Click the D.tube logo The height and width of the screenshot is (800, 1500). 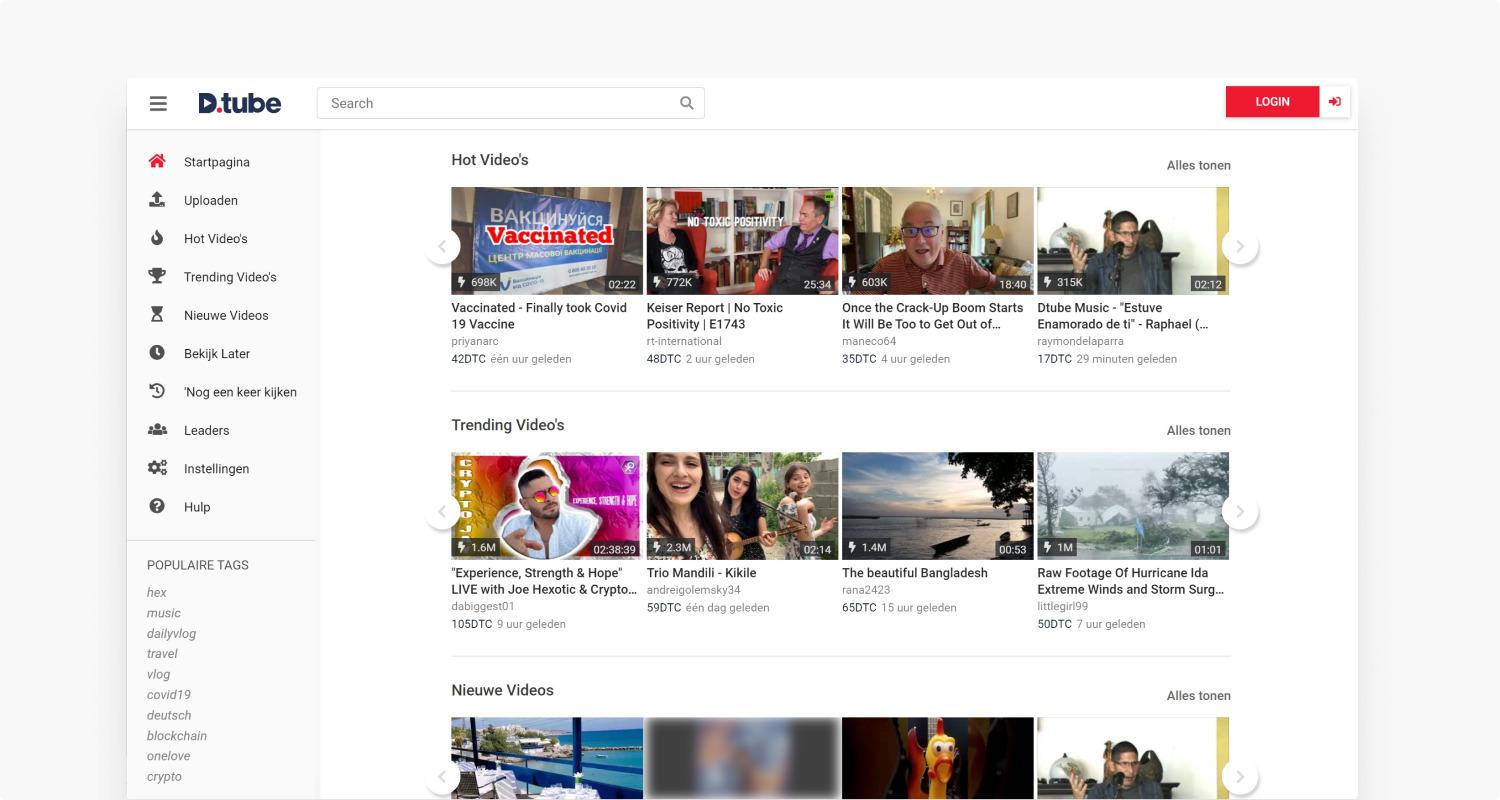240,103
